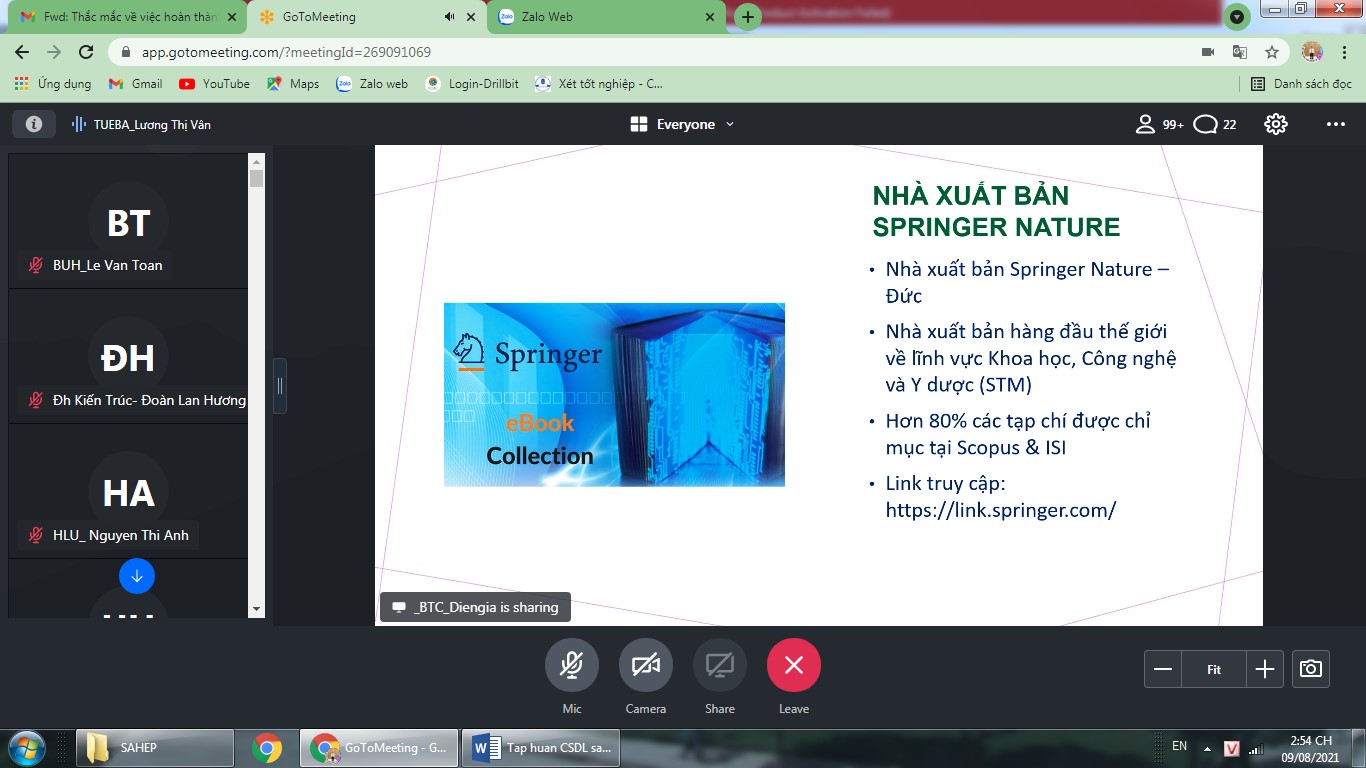Viewport: 1366px width, 768px height.
Task: Open Chrome profile avatar
Action: [1312, 52]
